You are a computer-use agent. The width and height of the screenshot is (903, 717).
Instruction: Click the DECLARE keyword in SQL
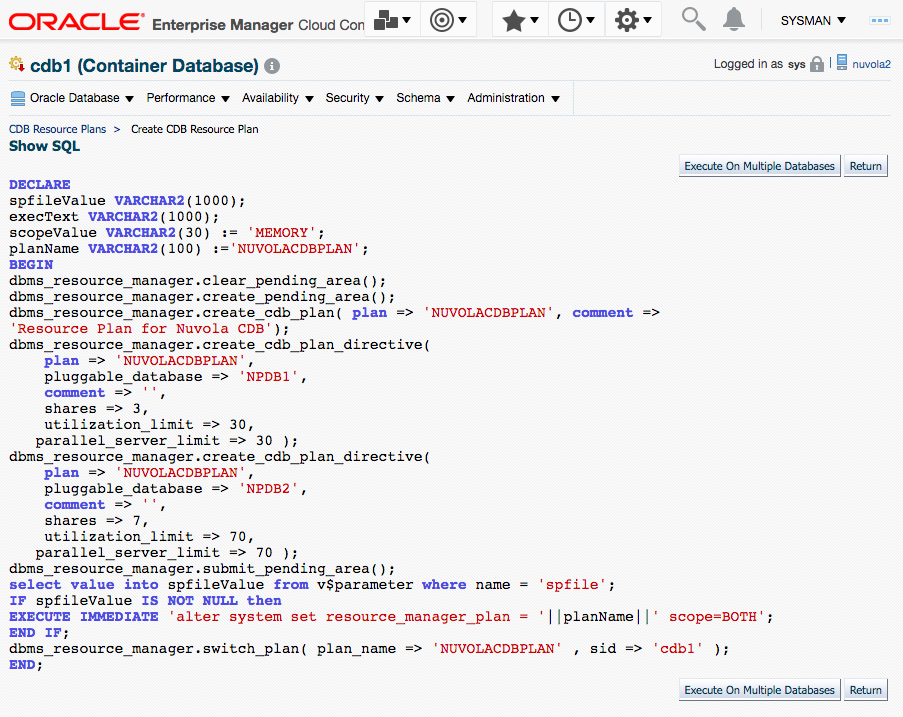coord(40,184)
